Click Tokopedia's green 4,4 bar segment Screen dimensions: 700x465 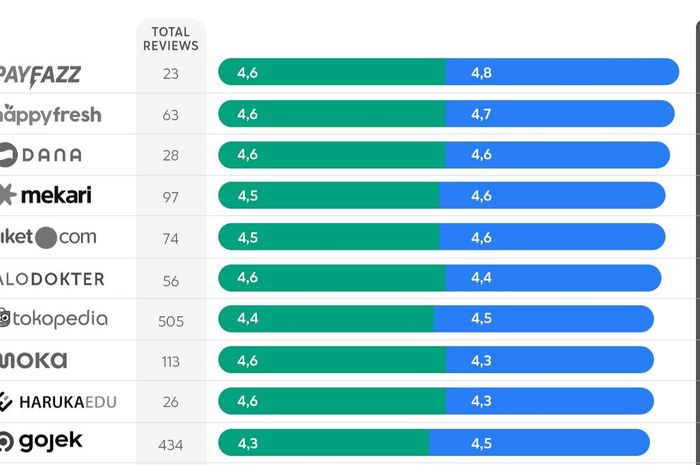click(x=326, y=319)
